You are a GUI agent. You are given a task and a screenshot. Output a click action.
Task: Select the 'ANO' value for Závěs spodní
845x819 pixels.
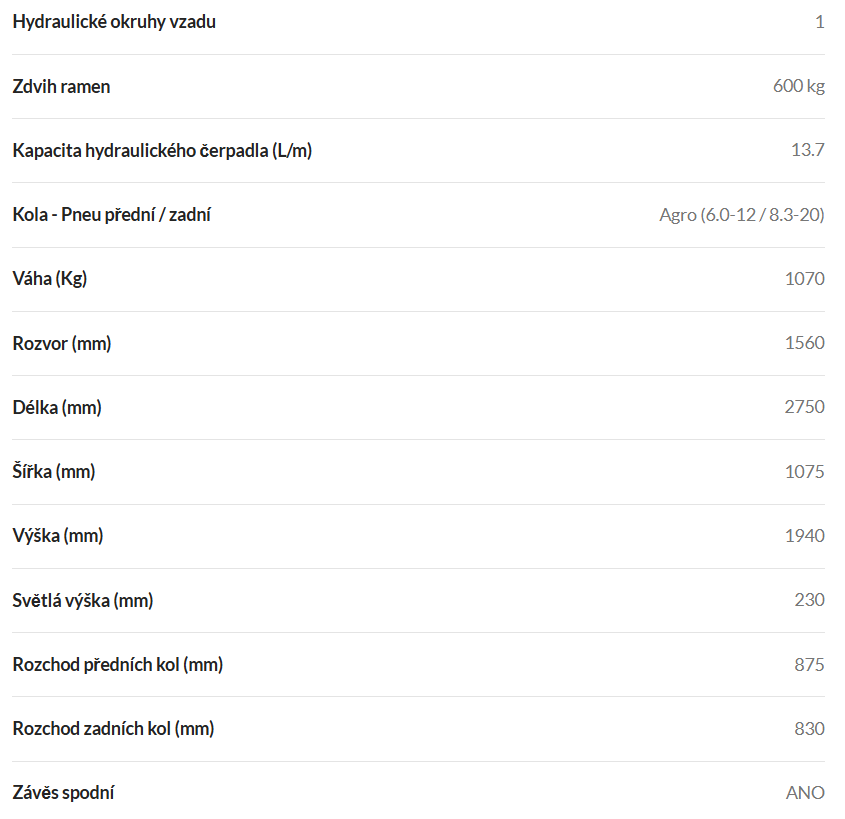(805, 793)
